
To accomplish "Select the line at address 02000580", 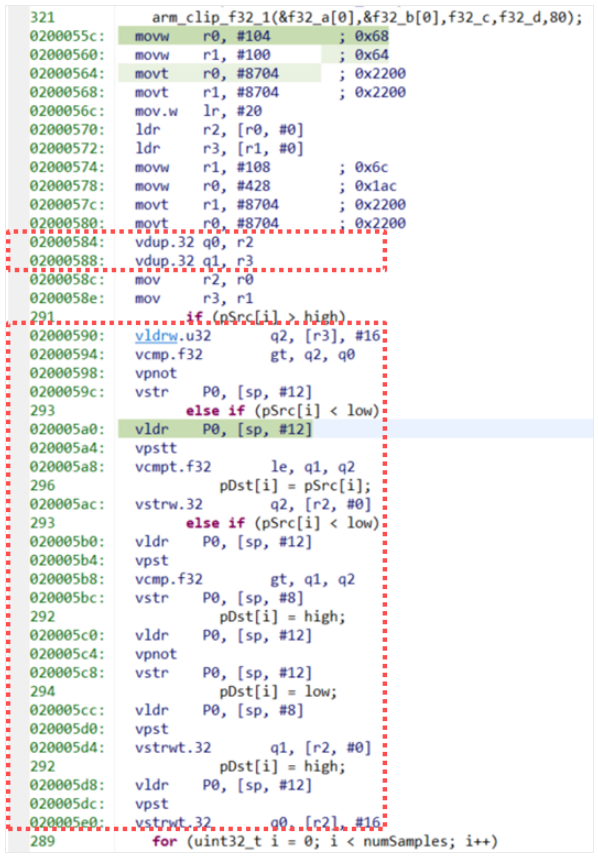I will click(x=270, y=223).
